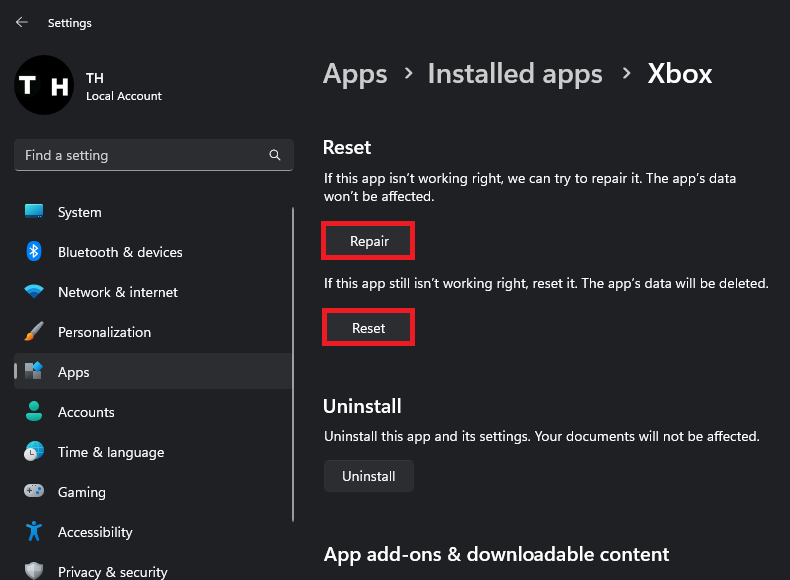Screen dimensions: 790x580
Task: Click the Bluetooth & devices icon
Action: tap(34, 252)
